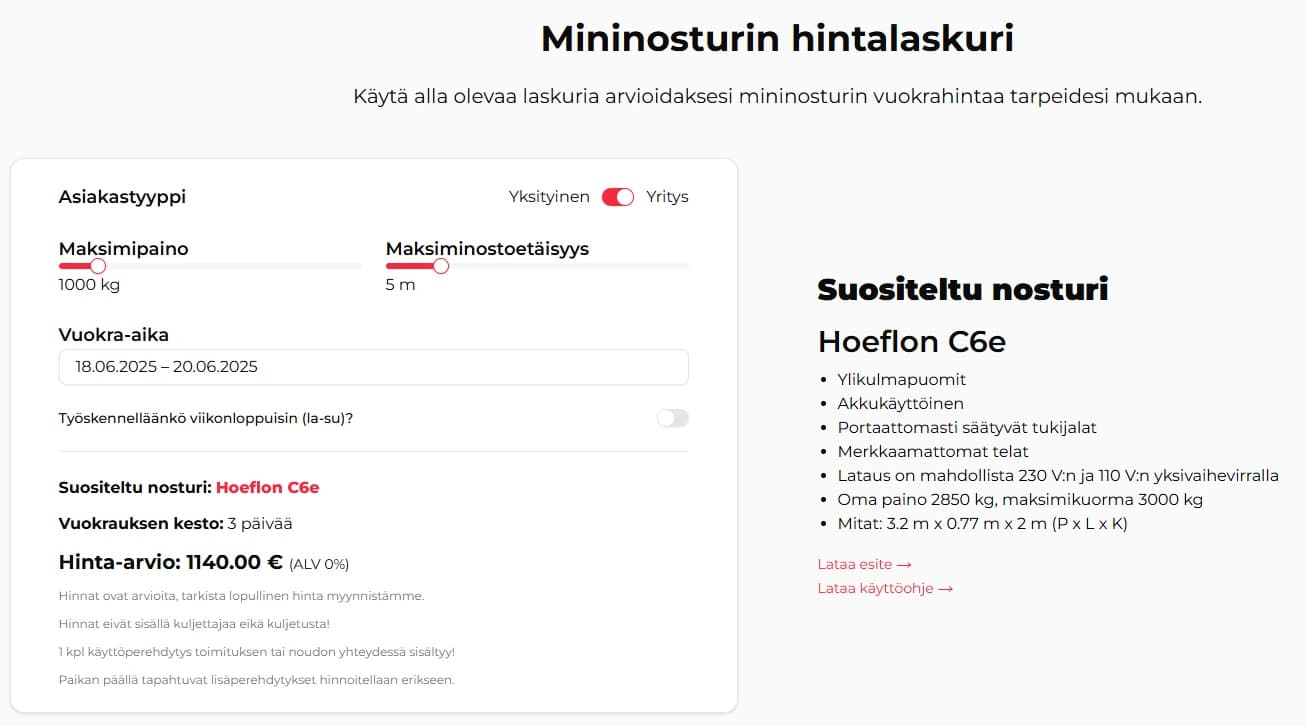The image size is (1306, 726).
Task: Click the Portaattomasti säätyvät tukijalat item
Action: pos(967,427)
